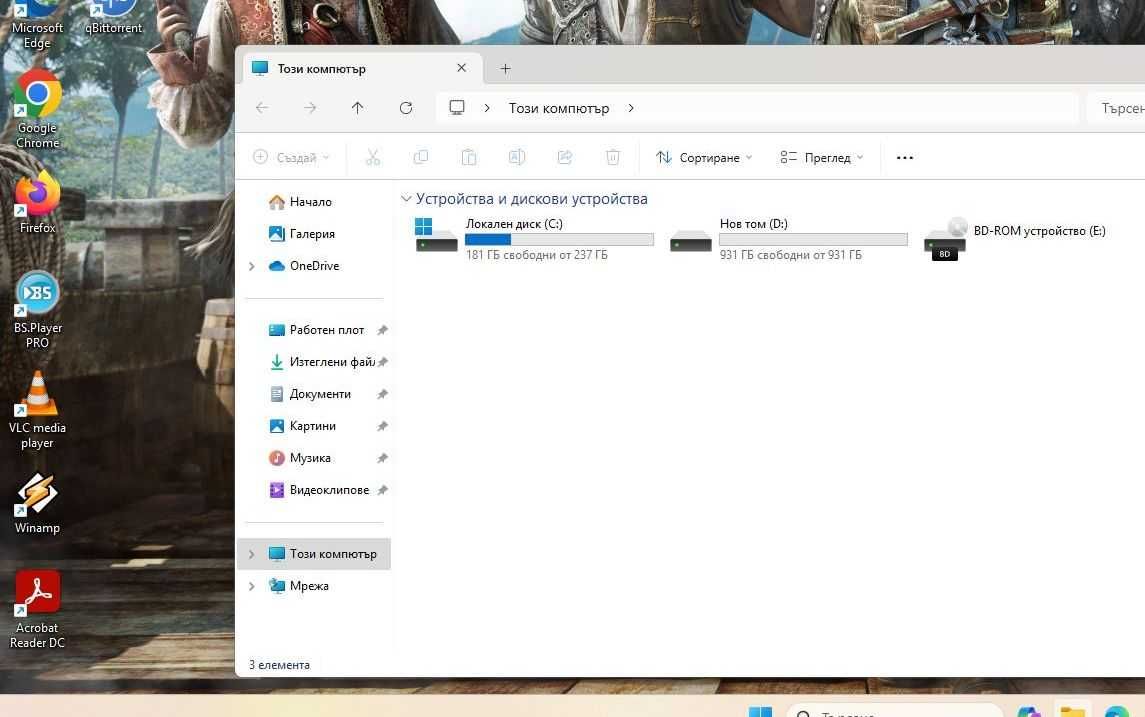
Task: Click chevron before Този компютър in address bar
Action: pos(487,108)
